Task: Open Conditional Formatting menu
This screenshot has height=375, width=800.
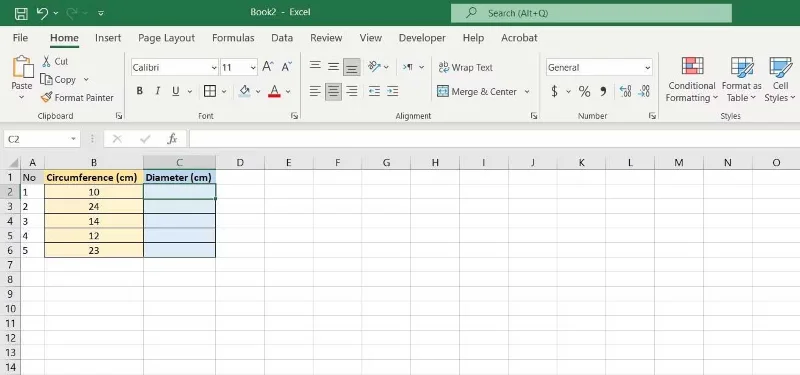Action: pos(692,79)
